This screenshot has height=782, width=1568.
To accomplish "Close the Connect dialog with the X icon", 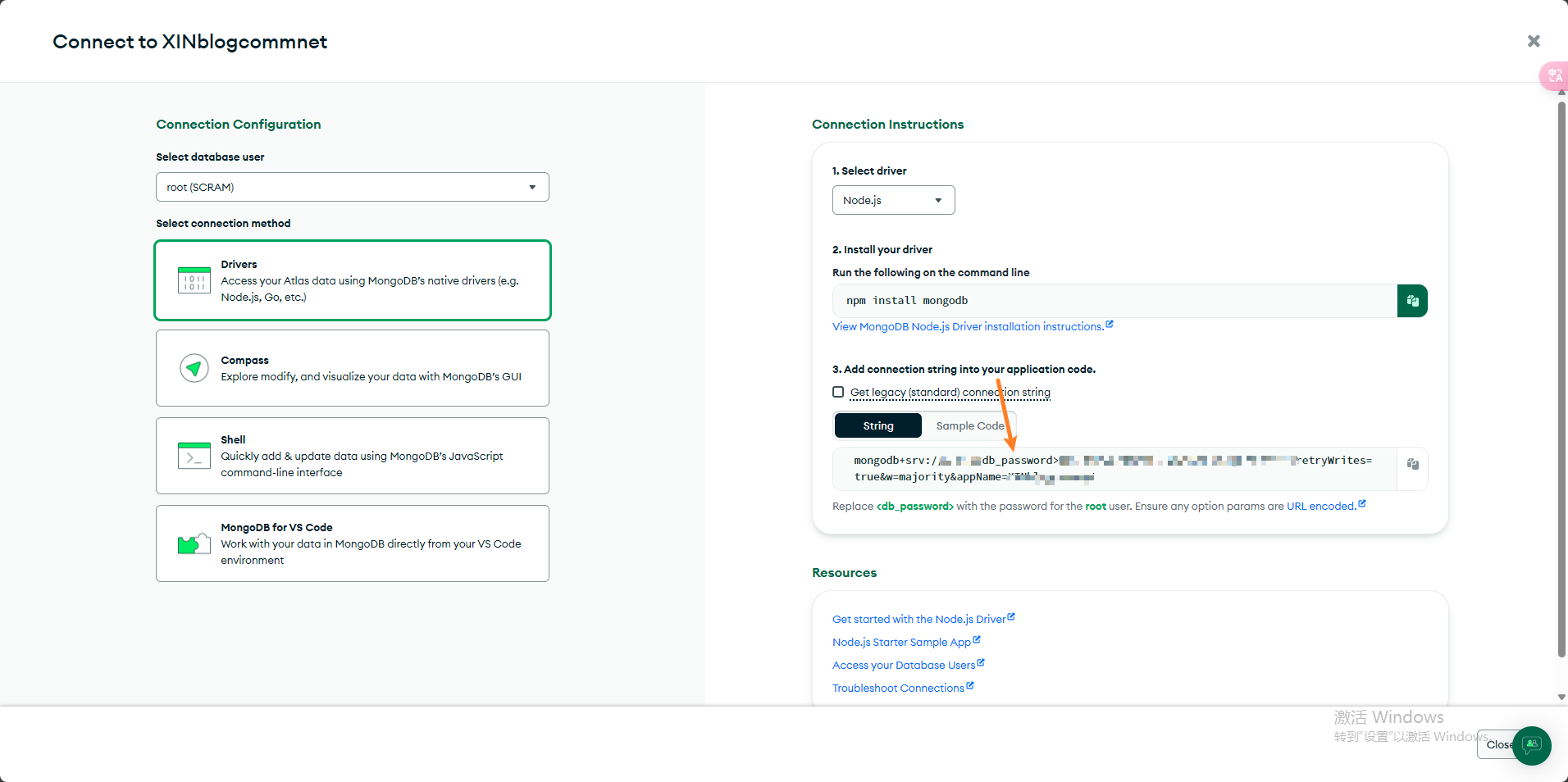I will pyautogui.click(x=1534, y=41).
